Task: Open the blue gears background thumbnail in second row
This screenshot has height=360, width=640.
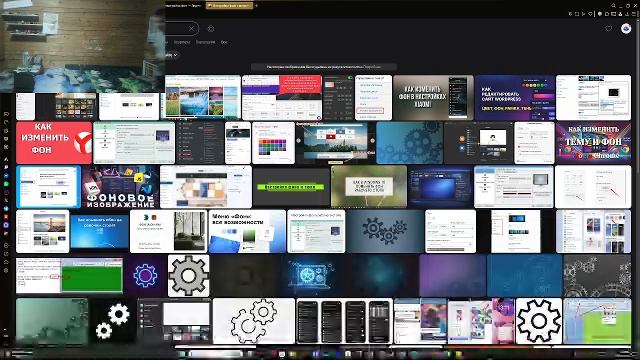Action: coord(409,142)
